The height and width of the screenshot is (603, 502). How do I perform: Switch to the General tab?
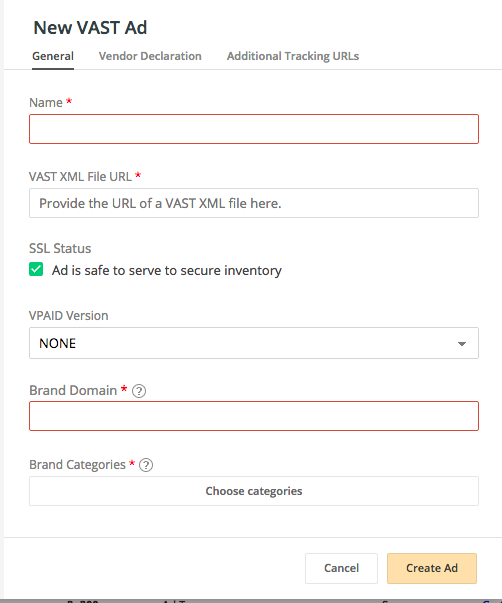53,56
